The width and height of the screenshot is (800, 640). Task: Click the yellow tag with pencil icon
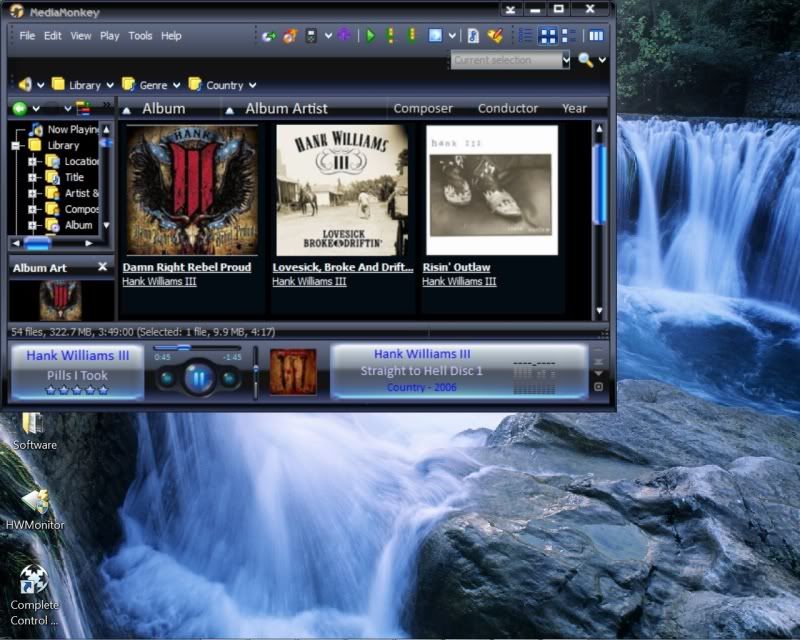tap(494, 36)
